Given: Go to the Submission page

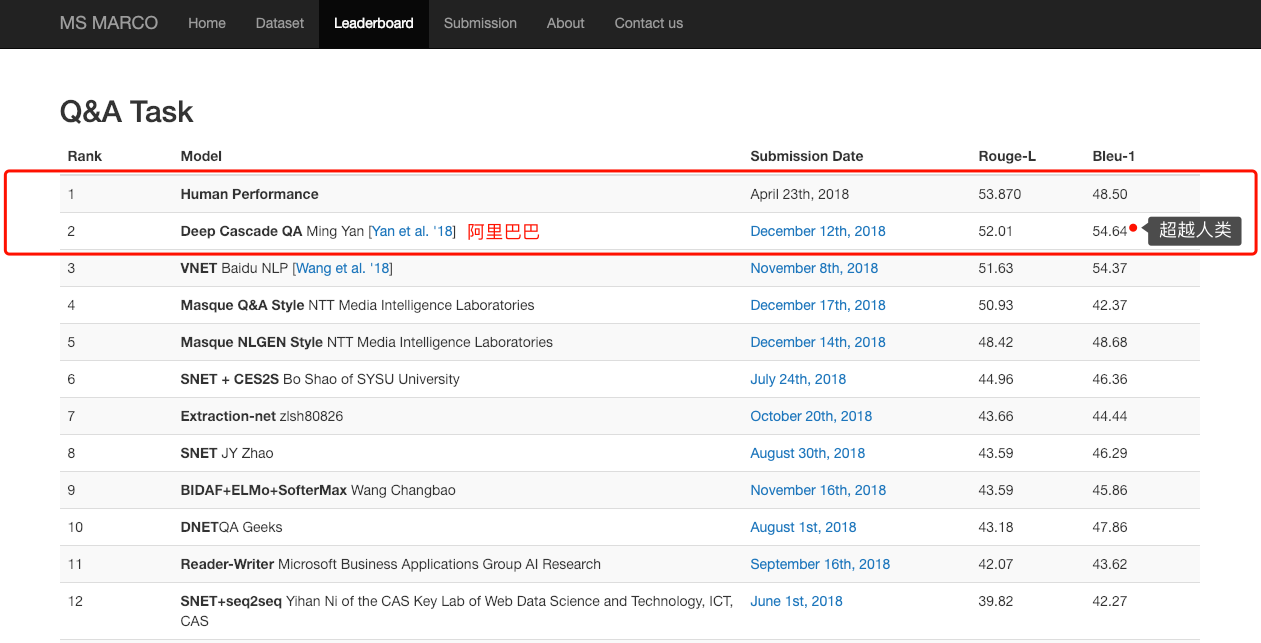Looking at the screenshot, I should 480,23.
